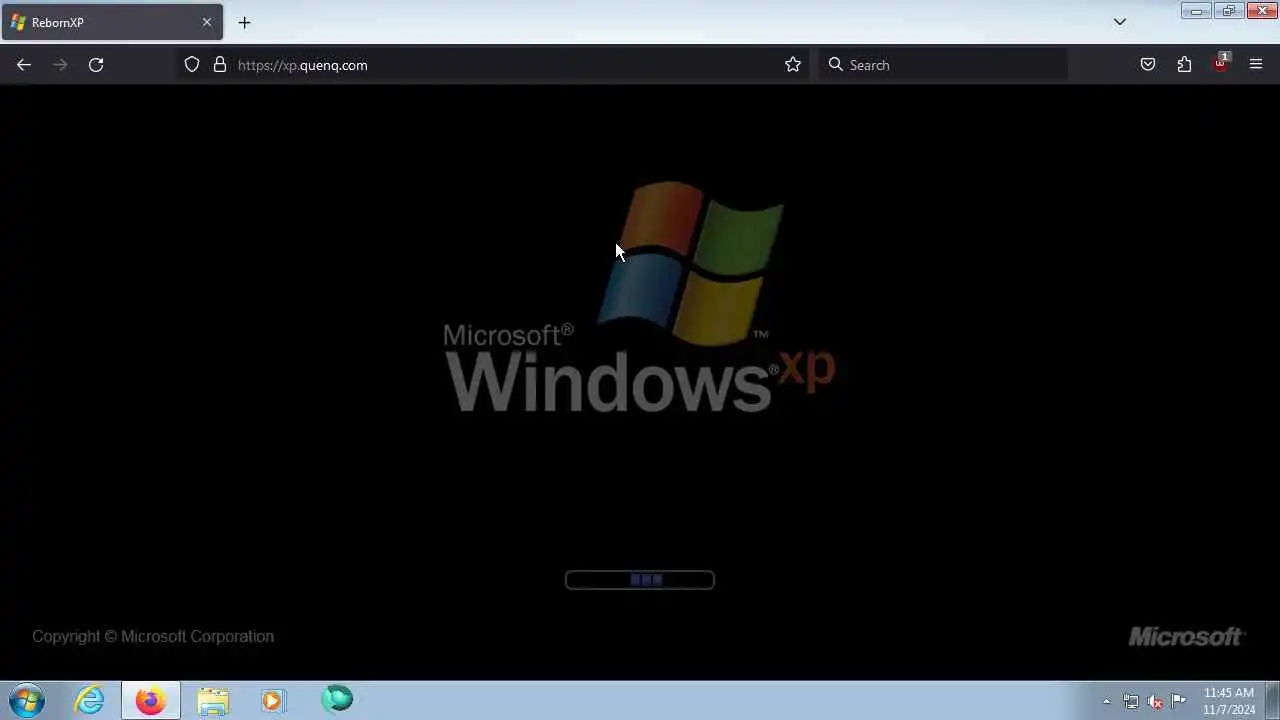Open the taskbar clock and date
Viewport: 1280px width, 720px height.
point(1229,701)
